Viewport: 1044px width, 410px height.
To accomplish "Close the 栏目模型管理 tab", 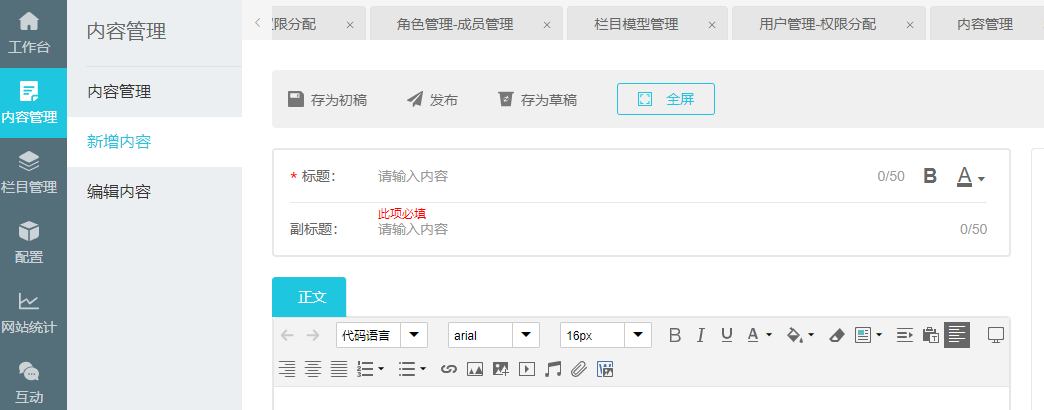I will click(712, 25).
